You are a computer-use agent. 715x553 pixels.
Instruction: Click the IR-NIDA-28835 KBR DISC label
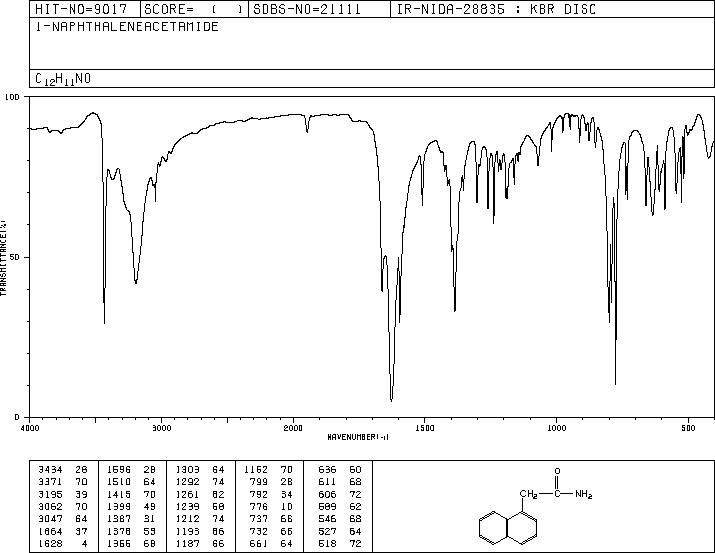coord(496,9)
